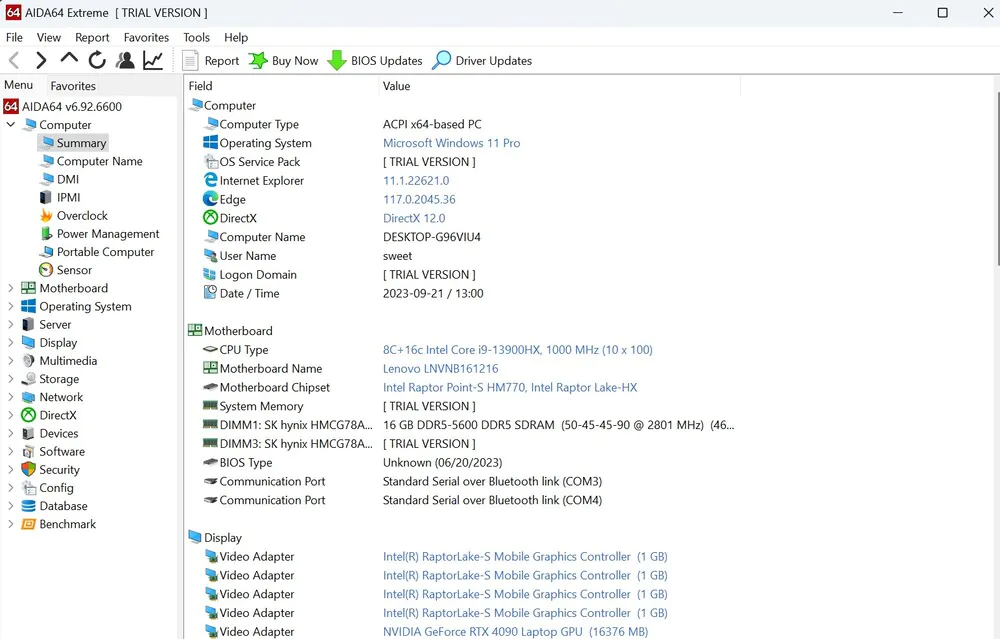Expand the Operating System tree node
This screenshot has height=639, width=1000.
point(10,306)
